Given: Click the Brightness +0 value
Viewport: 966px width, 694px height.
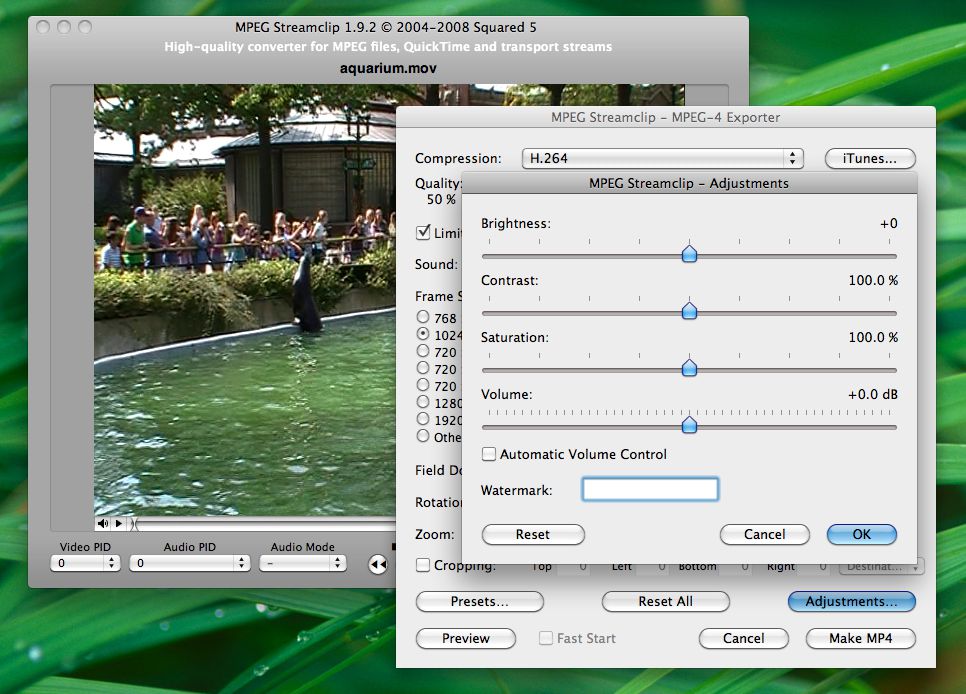Looking at the screenshot, I should pos(888,224).
